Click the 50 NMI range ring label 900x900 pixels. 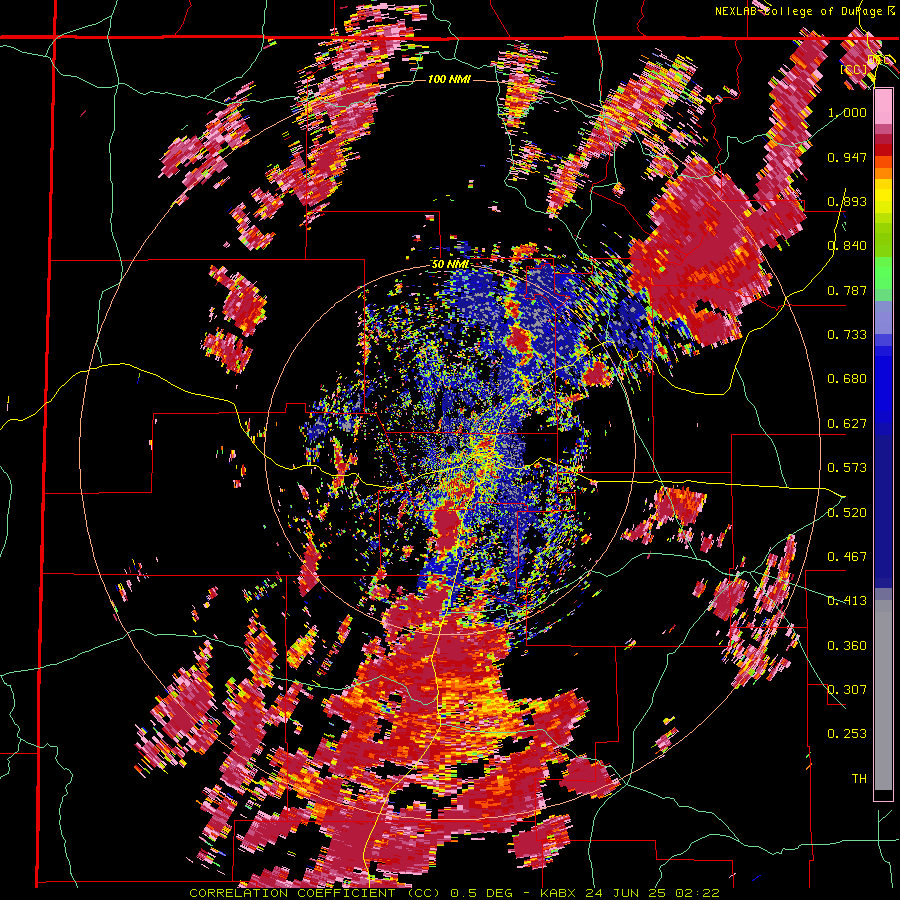pyautogui.click(x=450, y=265)
